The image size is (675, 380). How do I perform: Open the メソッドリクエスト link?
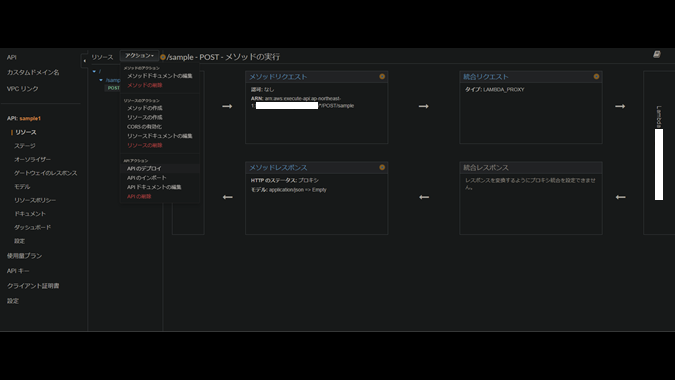pos(278,77)
